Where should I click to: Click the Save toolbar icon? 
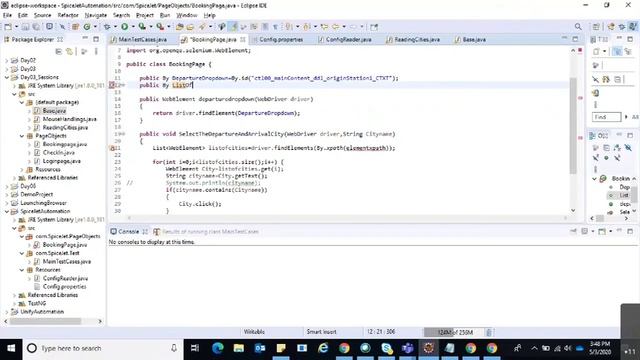pyautogui.click(x=25, y=27)
